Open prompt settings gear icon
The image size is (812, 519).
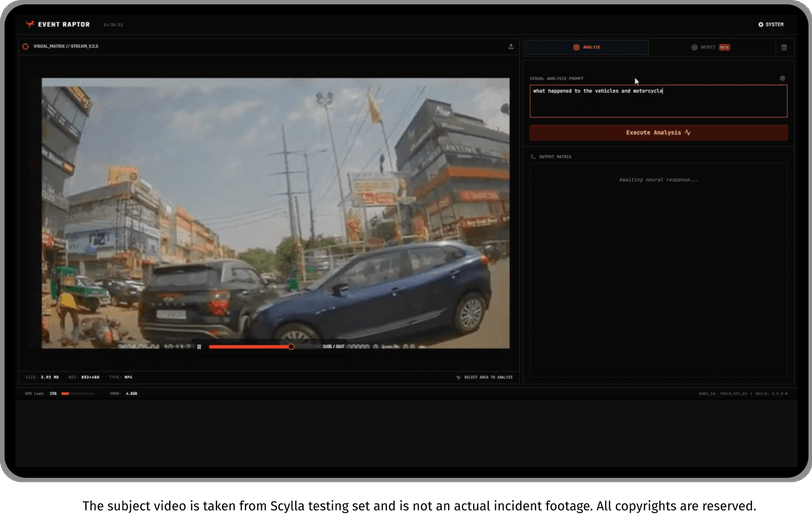(x=782, y=78)
